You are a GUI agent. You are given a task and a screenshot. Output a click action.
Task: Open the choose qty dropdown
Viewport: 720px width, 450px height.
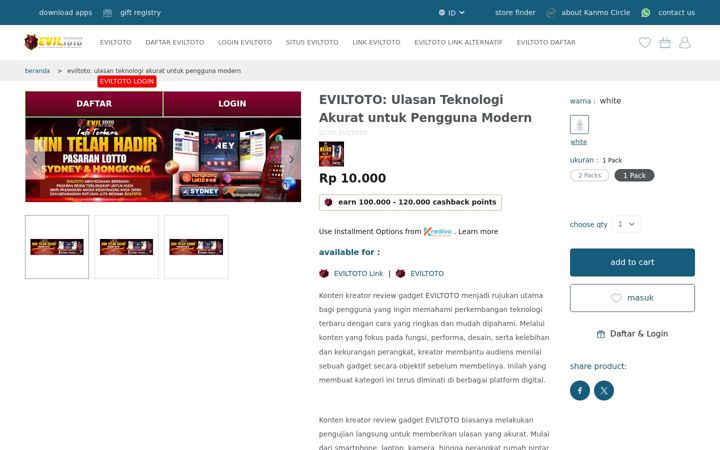(626, 224)
